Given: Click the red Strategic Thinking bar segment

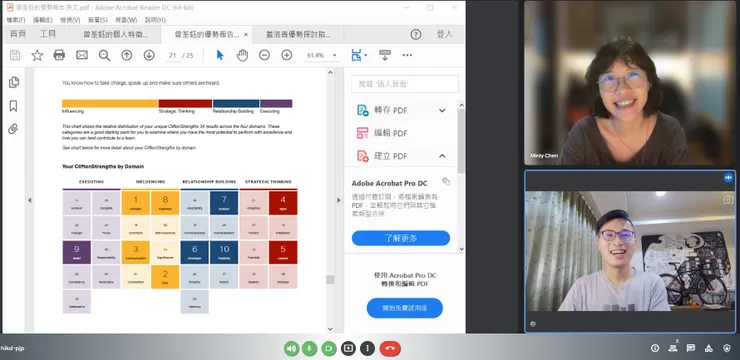Looking at the screenshot, I should tap(185, 103).
